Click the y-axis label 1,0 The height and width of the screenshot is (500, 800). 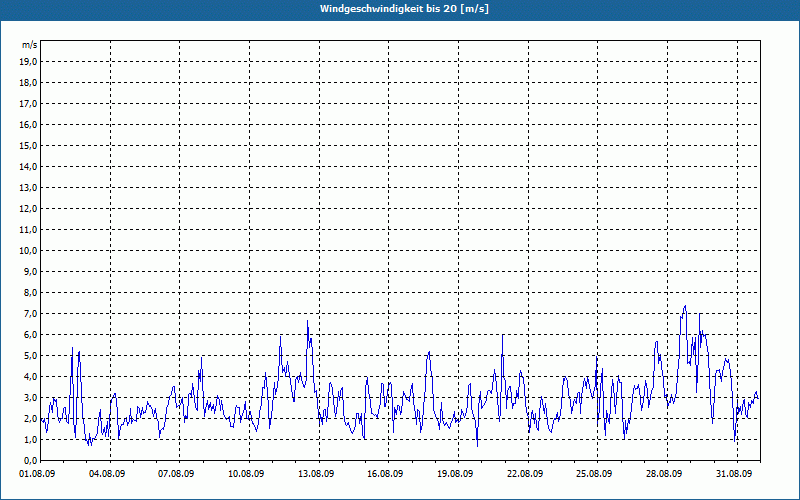point(31,440)
